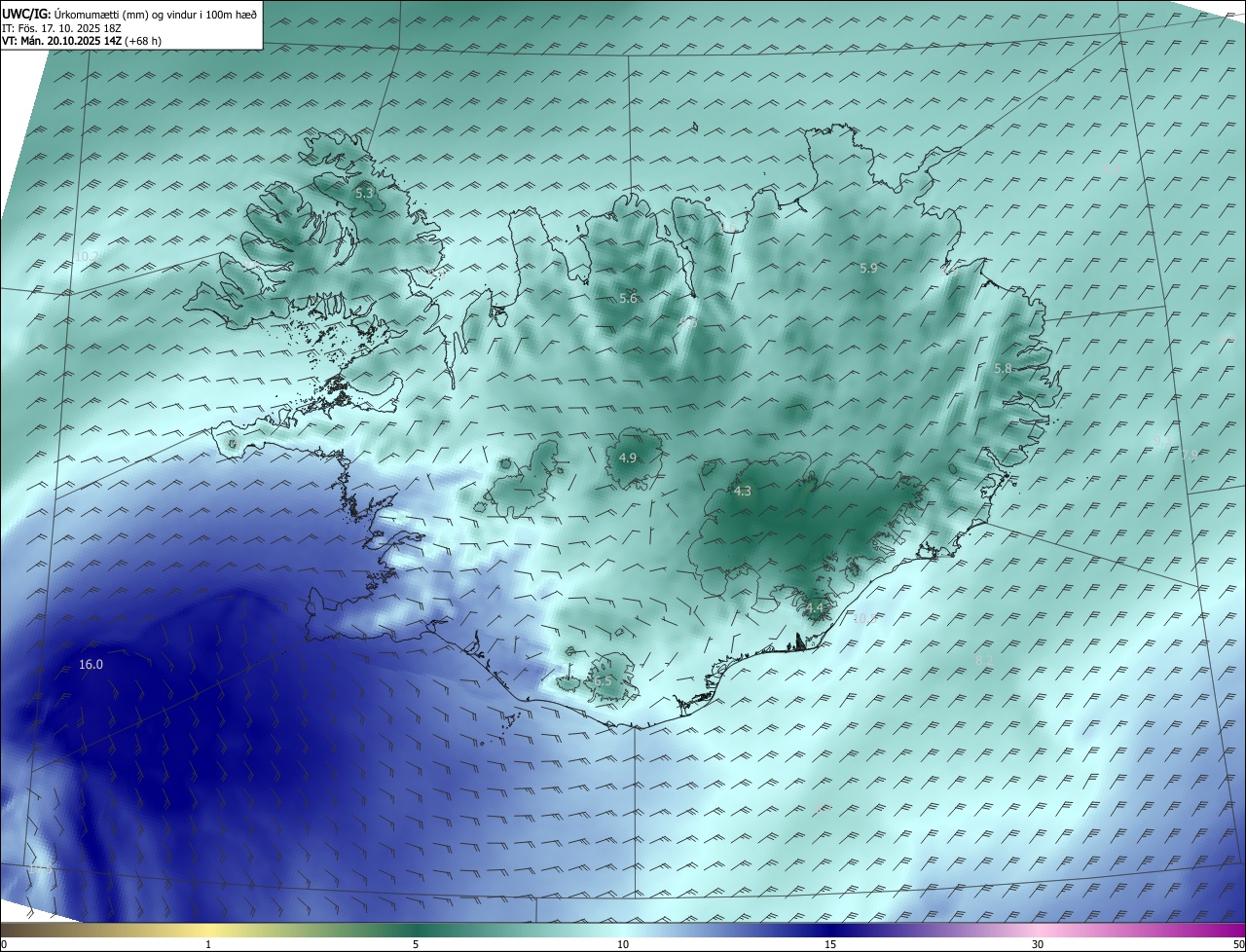Image resolution: width=1246 pixels, height=952 pixels.
Task: Click the colorbar tick label 5
Action: [416, 944]
